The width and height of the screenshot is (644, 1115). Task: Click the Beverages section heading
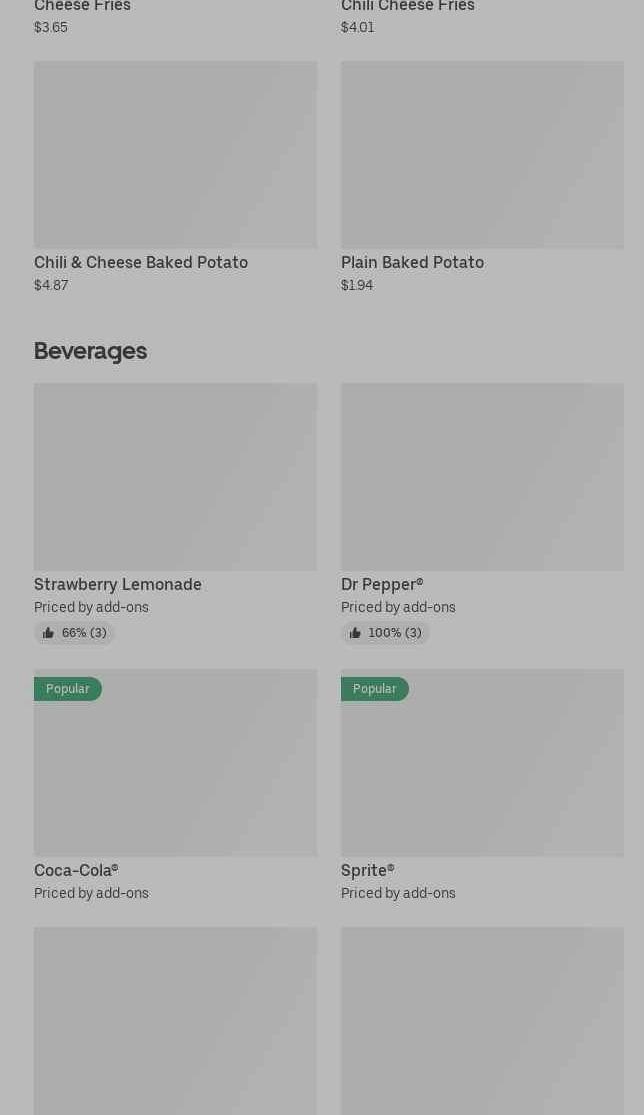[90, 351]
